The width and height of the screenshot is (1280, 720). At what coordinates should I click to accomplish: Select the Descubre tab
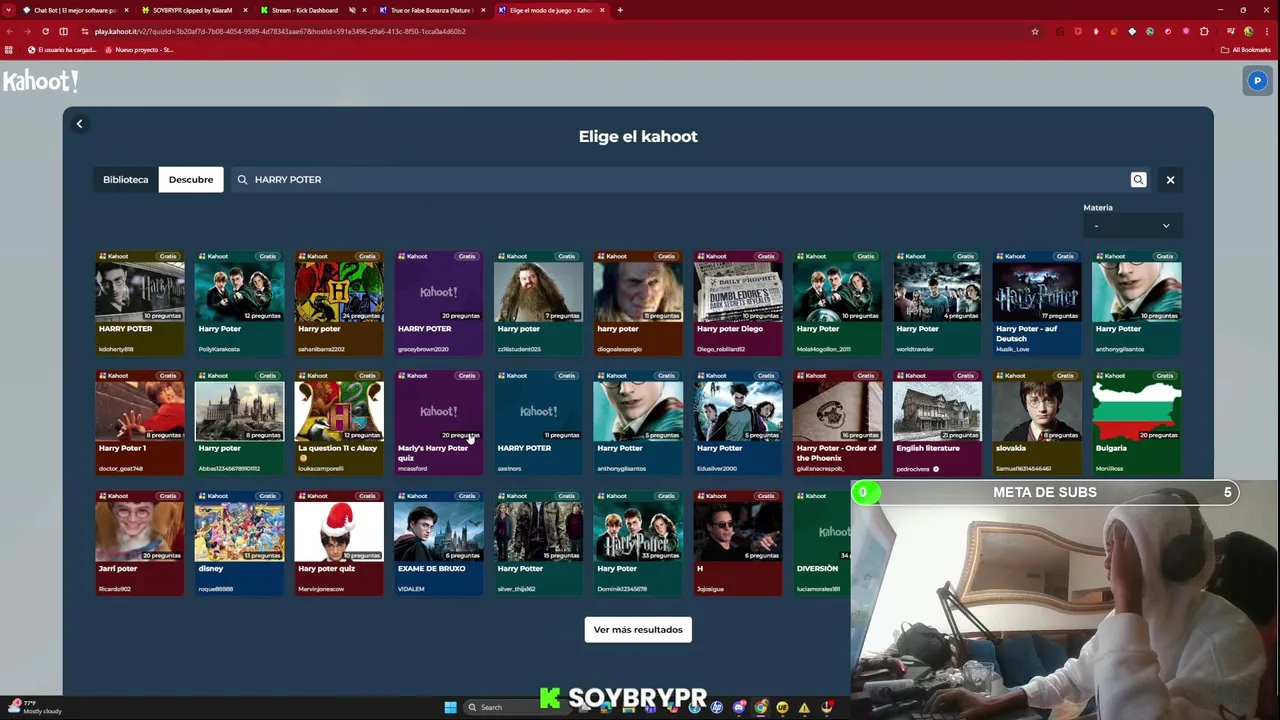click(x=191, y=180)
